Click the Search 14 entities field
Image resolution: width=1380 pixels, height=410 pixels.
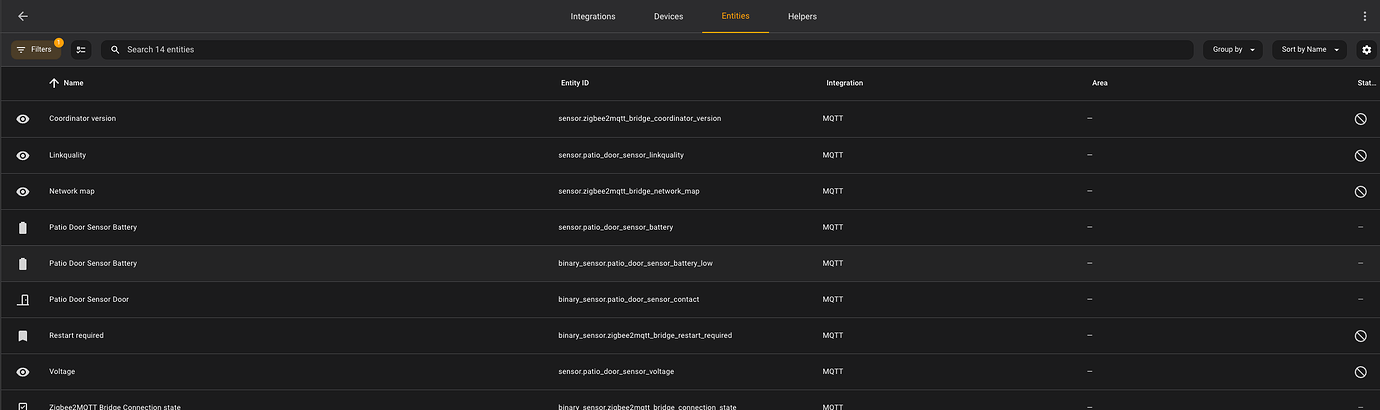[647, 49]
